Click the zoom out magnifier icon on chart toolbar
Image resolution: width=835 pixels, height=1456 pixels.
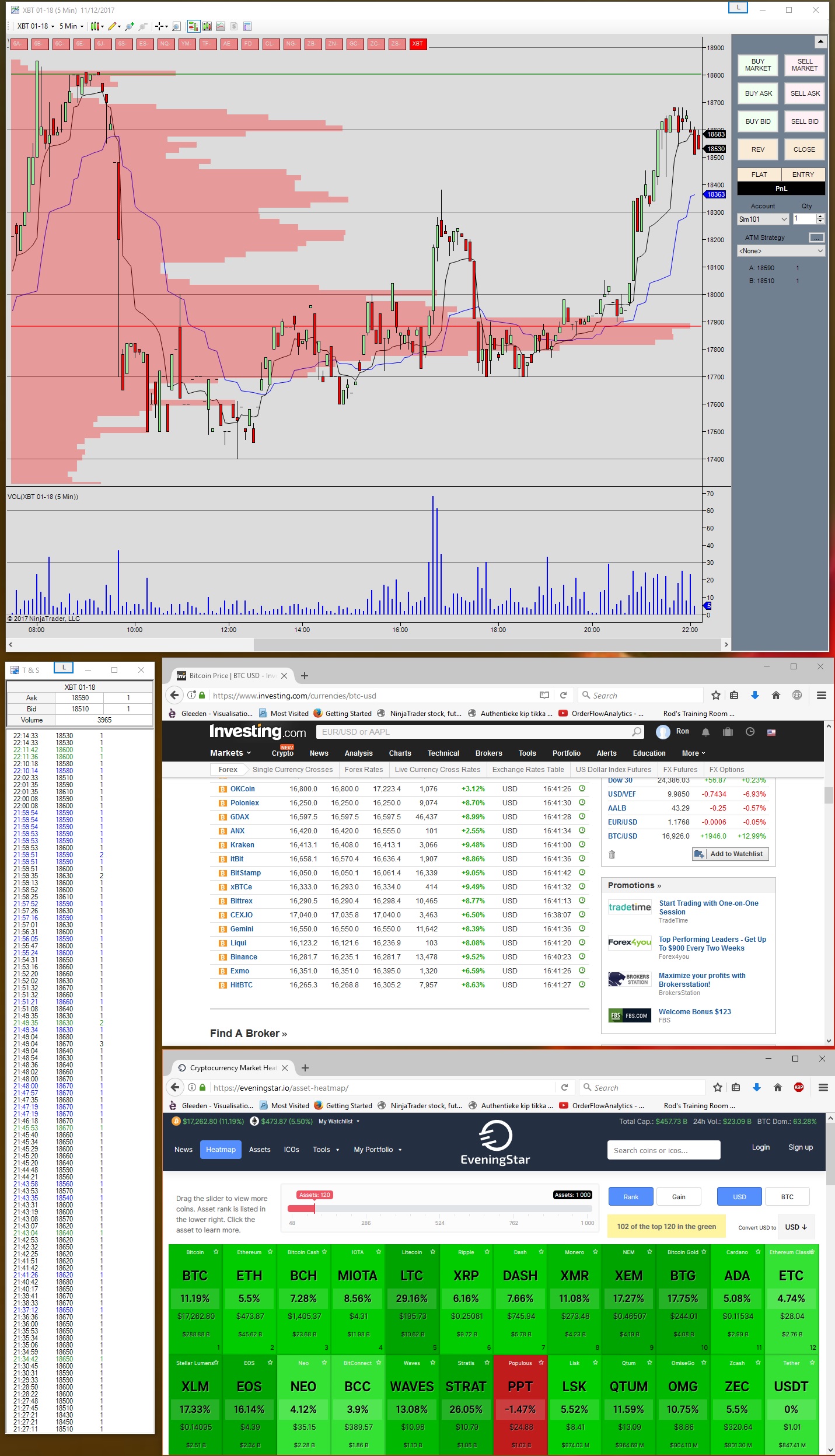point(142,26)
